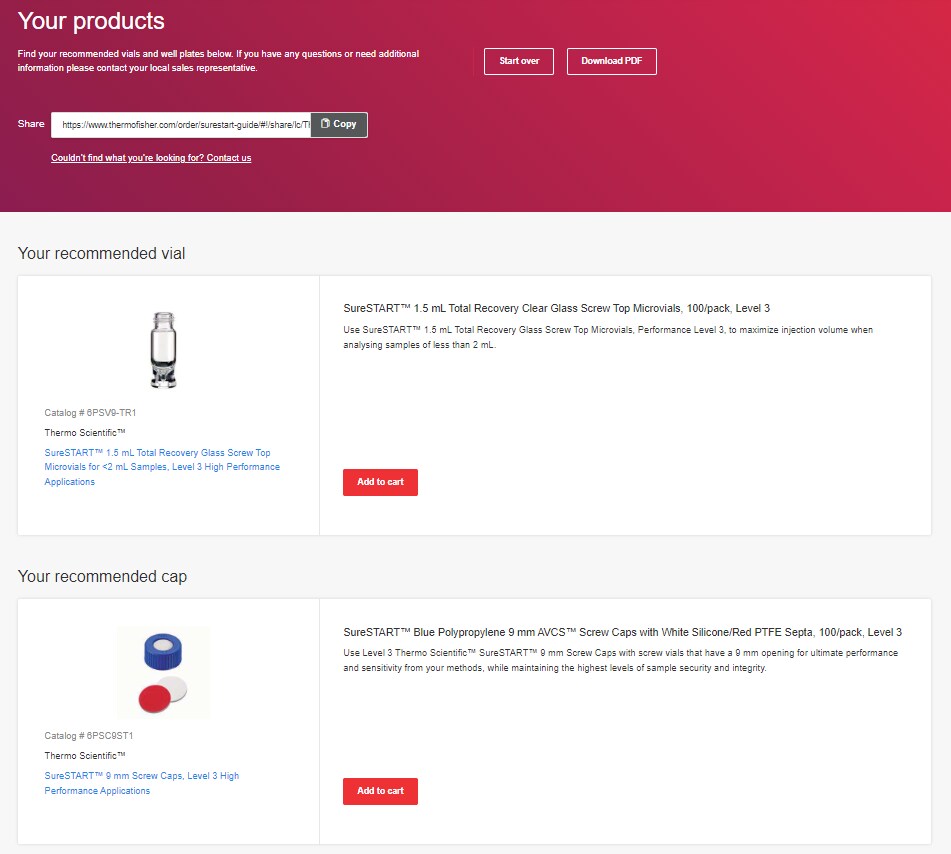
Task: Click catalog number 6PSC9ST1
Action: click(89, 736)
